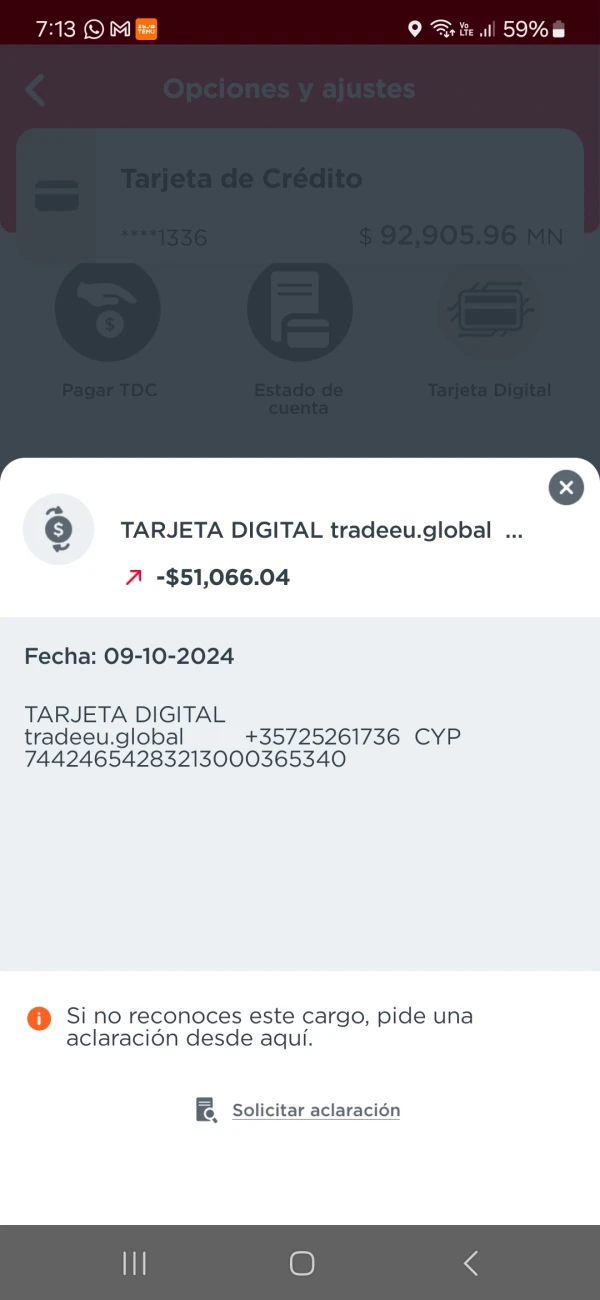Image resolution: width=600 pixels, height=1300 pixels.
Task: Open the Estado de cuenta icon
Action: click(299, 310)
